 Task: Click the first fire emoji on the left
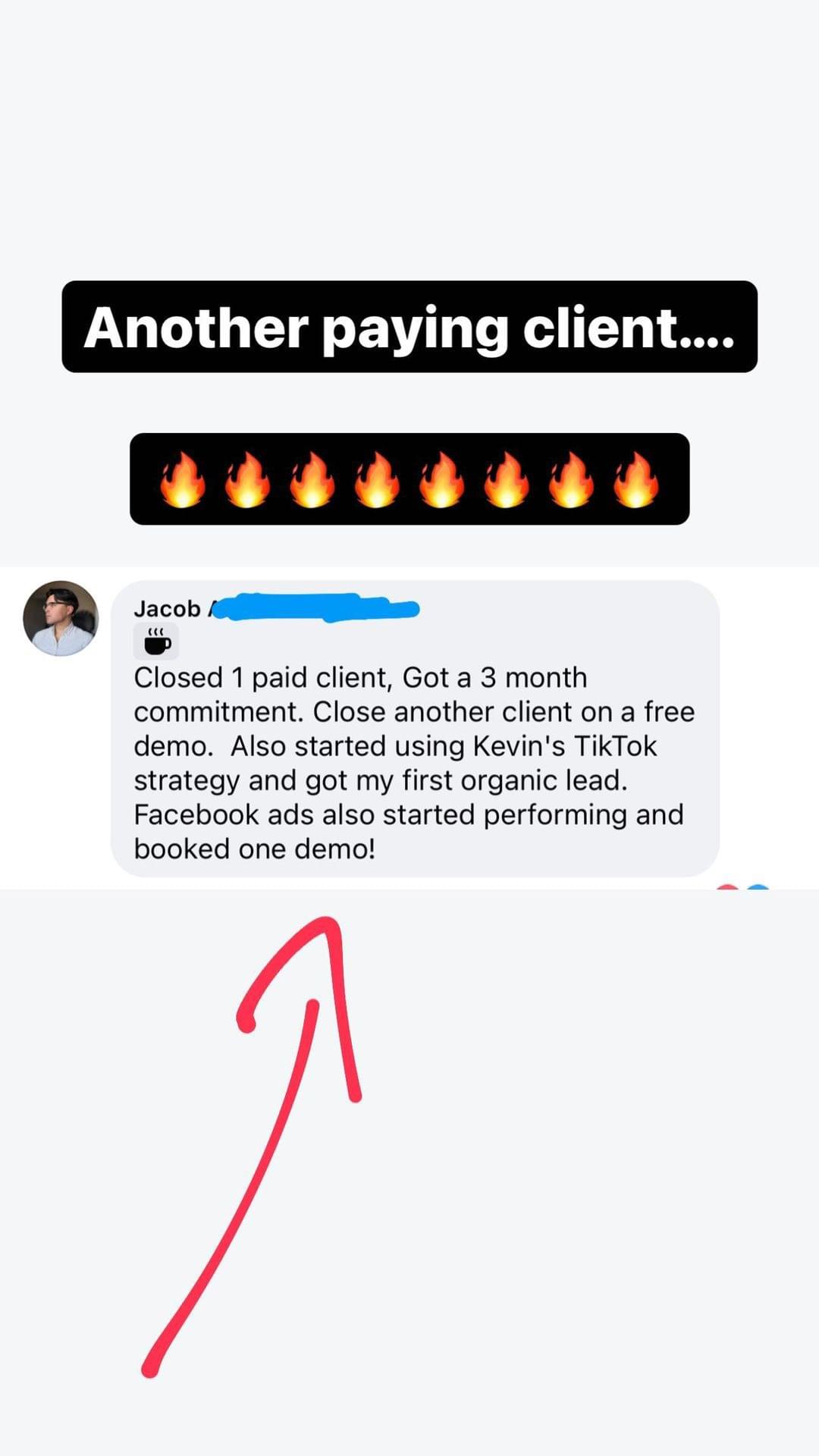coord(183,479)
